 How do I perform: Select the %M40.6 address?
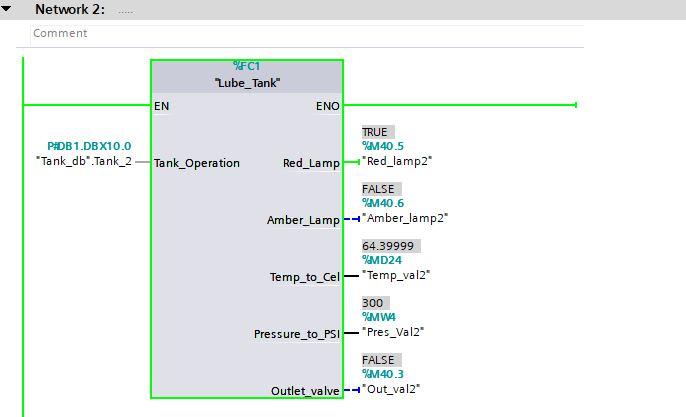pyautogui.click(x=383, y=203)
